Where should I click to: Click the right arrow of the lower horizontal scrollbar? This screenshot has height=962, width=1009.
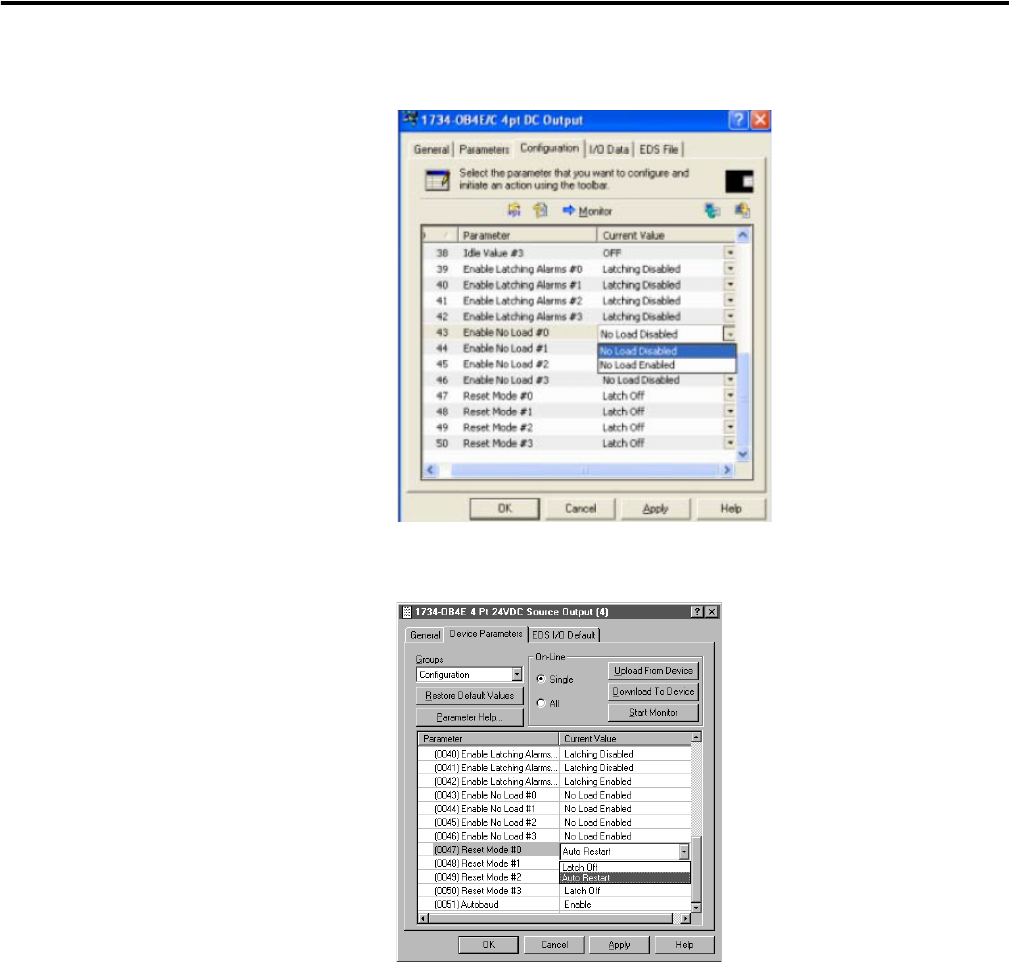[685, 918]
